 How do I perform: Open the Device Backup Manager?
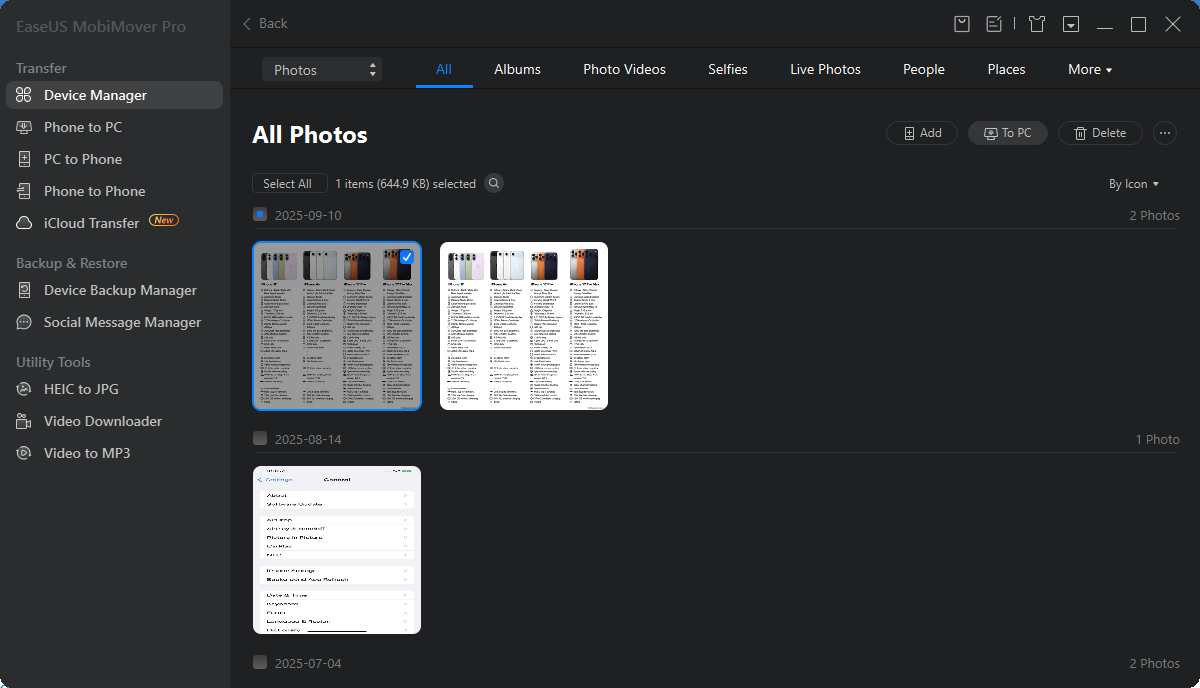tap(120, 290)
